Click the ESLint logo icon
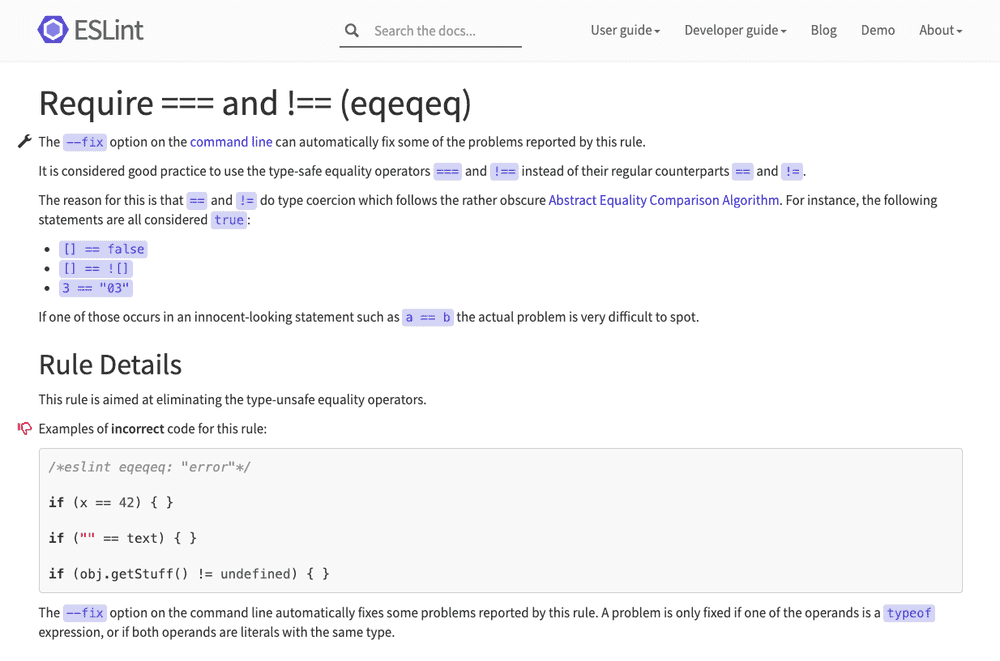 click(x=54, y=30)
